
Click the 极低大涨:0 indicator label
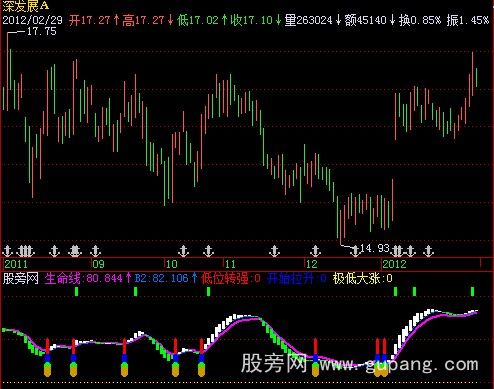pyautogui.click(x=363, y=278)
